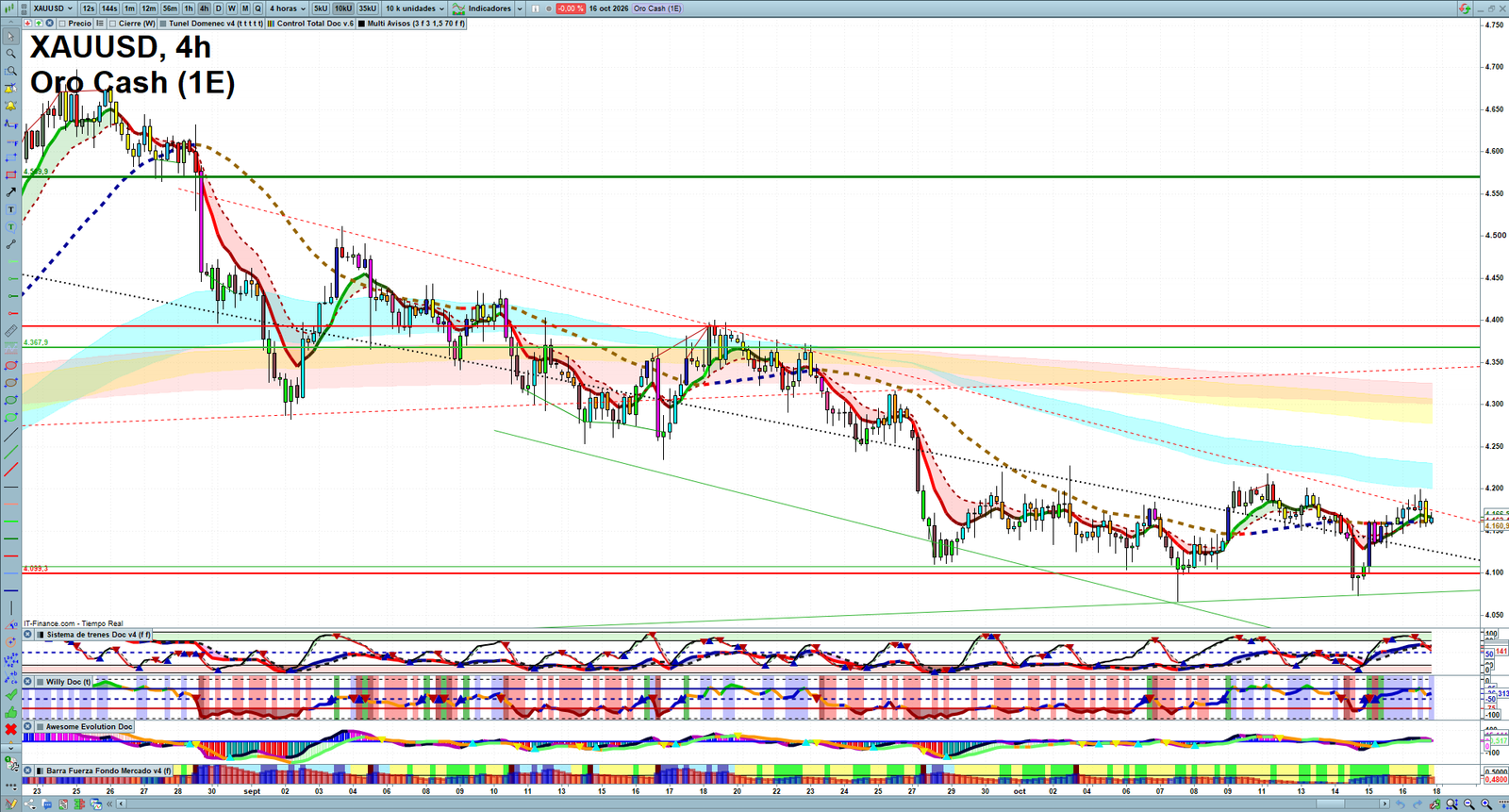Screen dimensions: 1509x812
Task: Choose the red ellipse drawing tool
Action: 11,365
